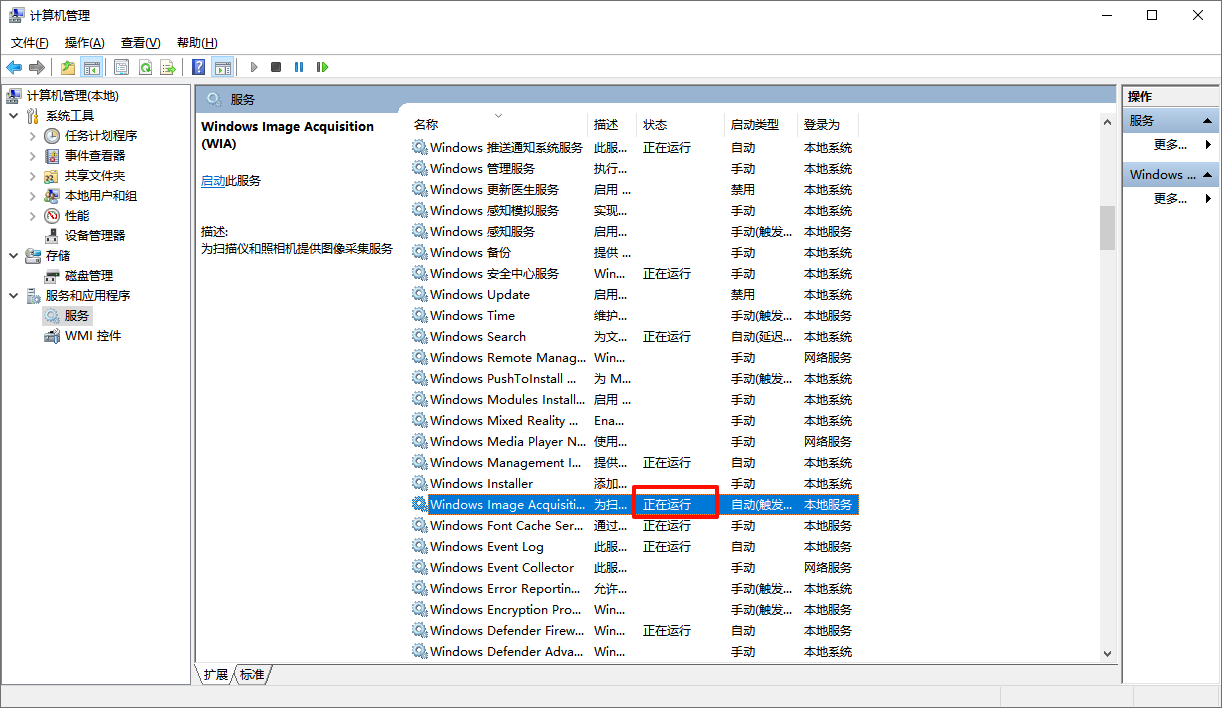Viewport: 1222px width, 708px height.
Task: Click the 存储 storage icon in tree
Action: coord(33,256)
